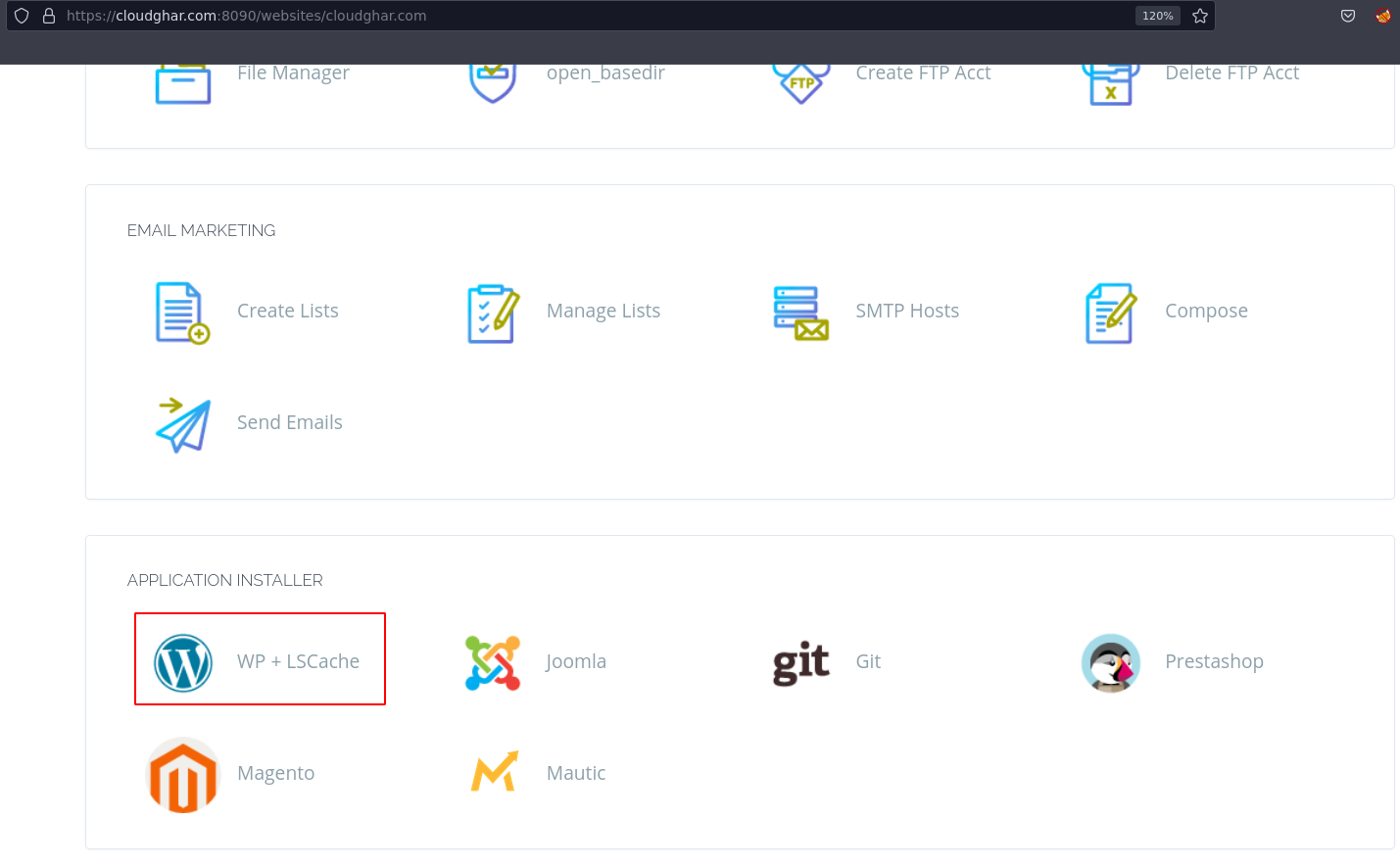Open the Delete FTP Acct link
1400x868 pixels.
[1231, 73]
